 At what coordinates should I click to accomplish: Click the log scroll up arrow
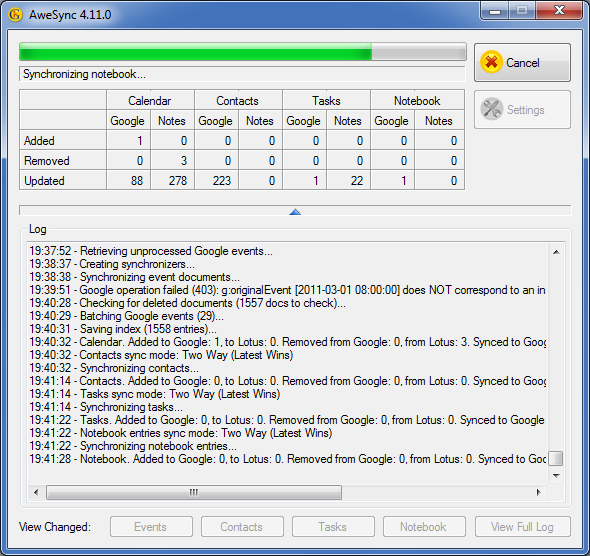click(x=556, y=252)
